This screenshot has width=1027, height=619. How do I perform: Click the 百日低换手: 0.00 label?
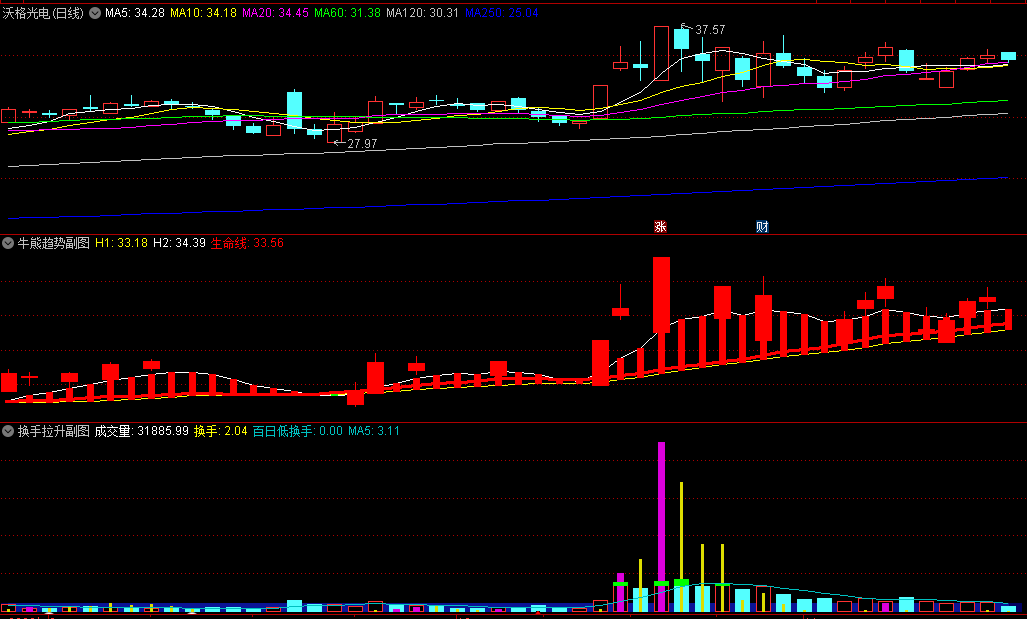[x=297, y=431]
